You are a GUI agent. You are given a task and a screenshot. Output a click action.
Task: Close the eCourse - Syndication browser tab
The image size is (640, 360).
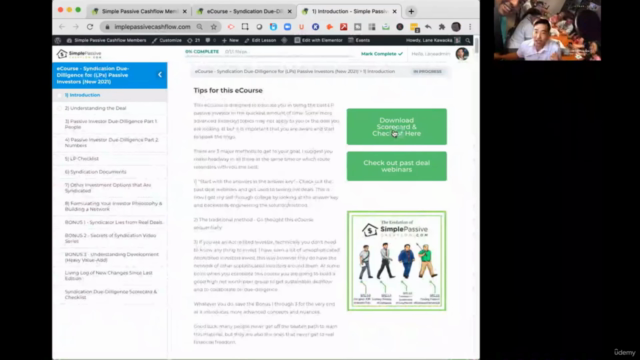click(289, 11)
